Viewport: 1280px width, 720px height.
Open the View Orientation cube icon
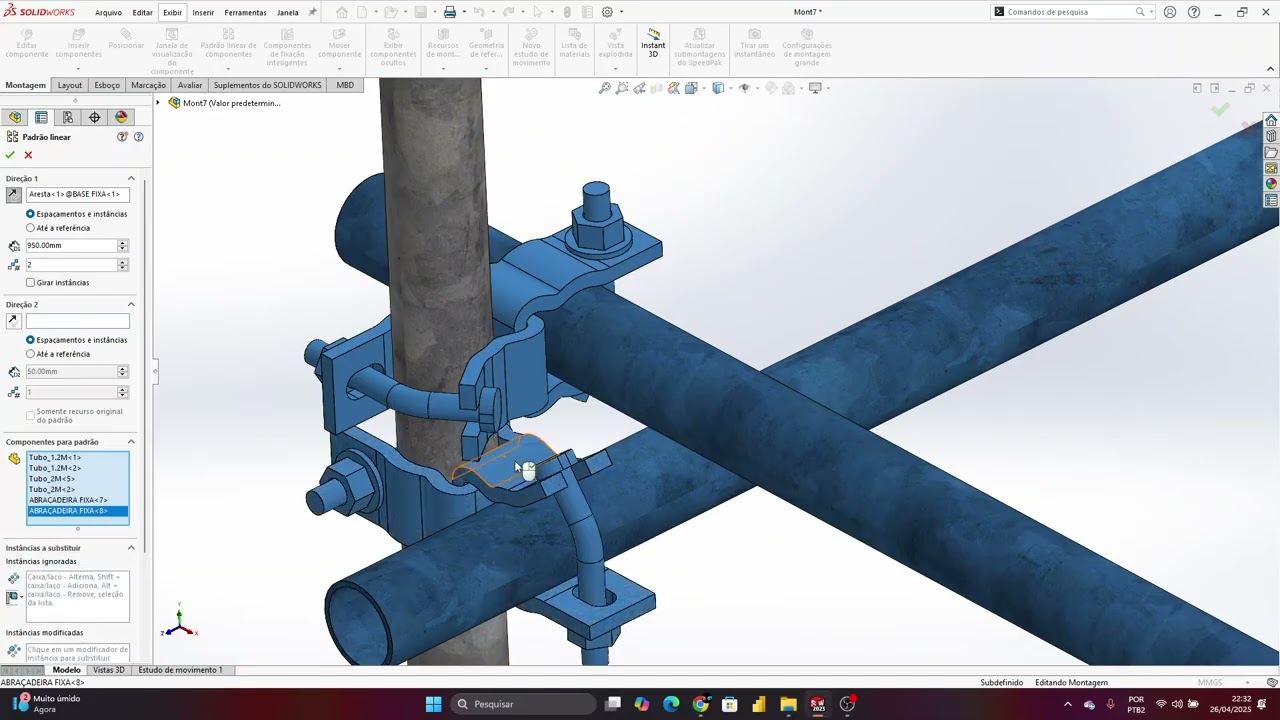coord(691,88)
